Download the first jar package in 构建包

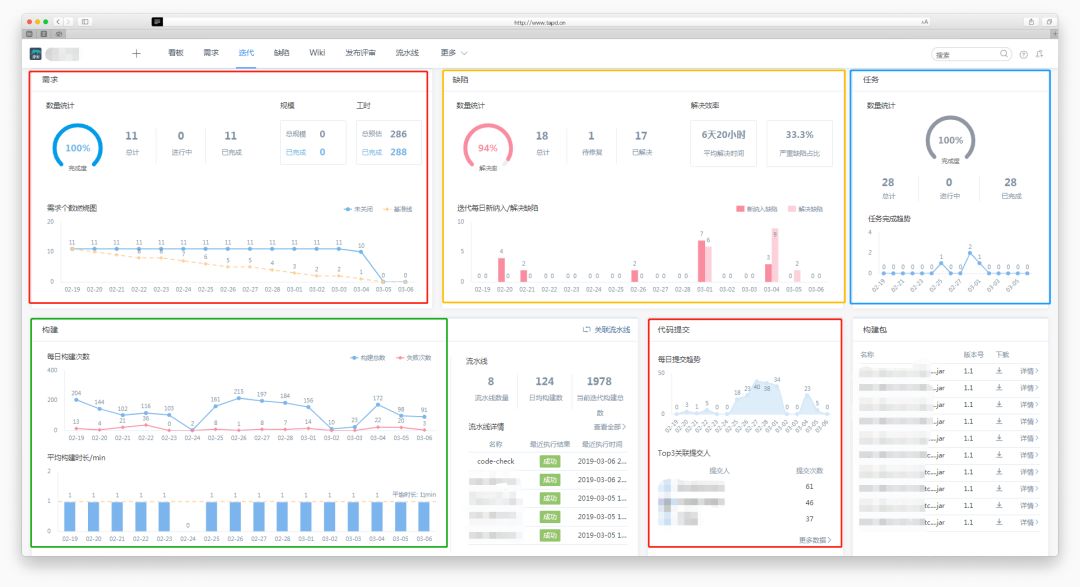999,371
